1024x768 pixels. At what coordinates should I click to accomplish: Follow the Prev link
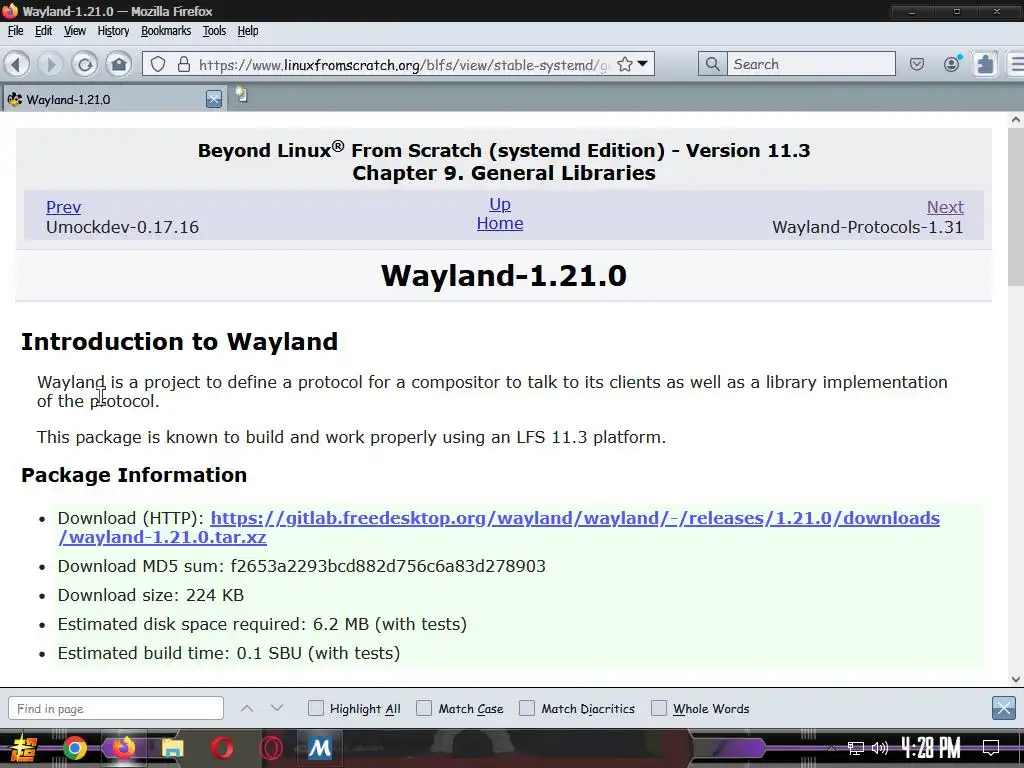click(63, 207)
